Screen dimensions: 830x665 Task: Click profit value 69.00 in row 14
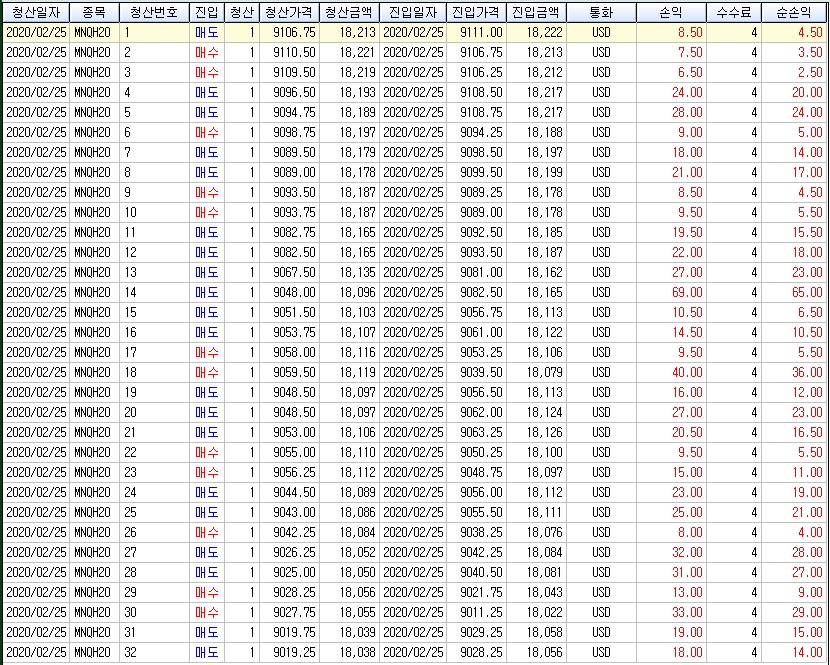pos(687,292)
